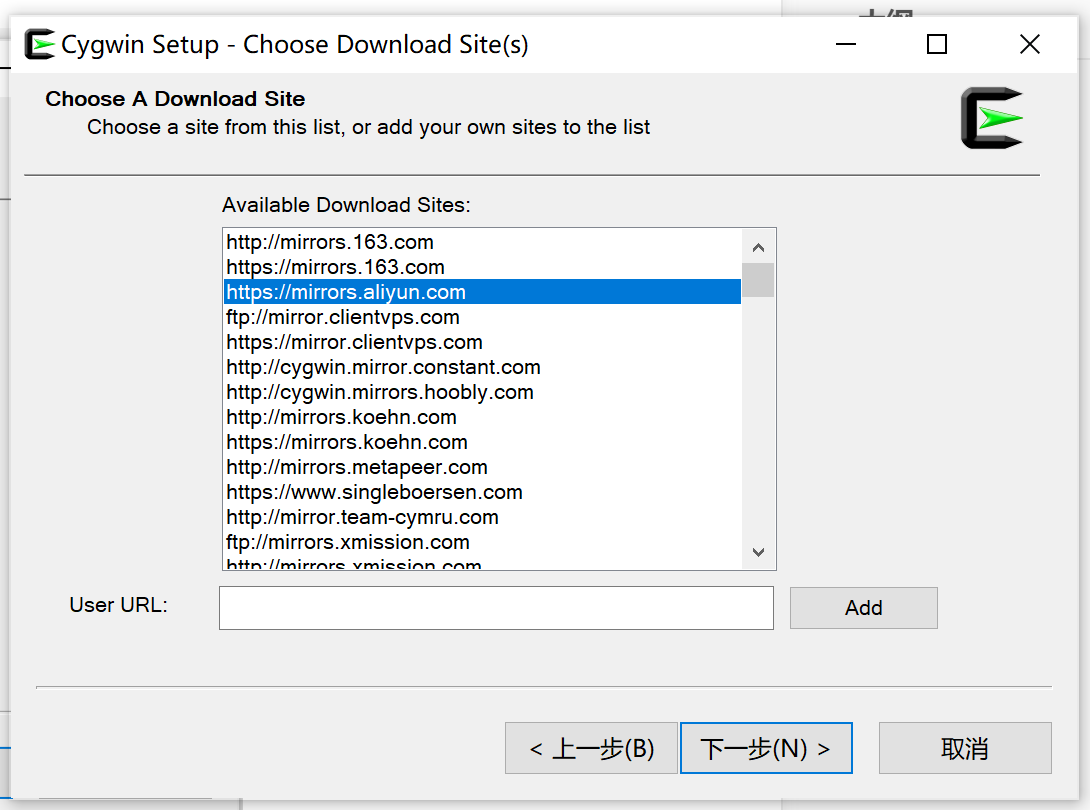The width and height of the screenshot is (1090, 810).
Task: Choose http://mirrors.metapeer.com mirror
Action: (x=482, y=467)
